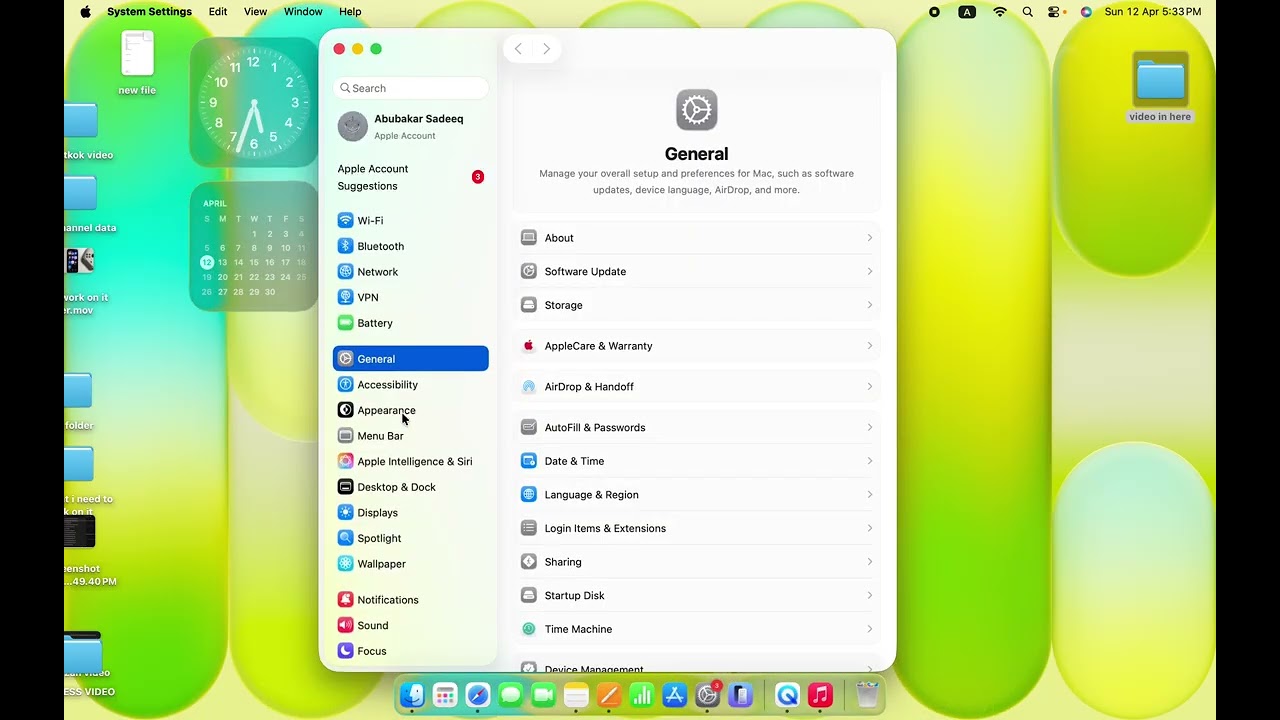
Task: Click the Wi-Fi status menu bar icon
Action: pyautogui.click(x=1000, y=12)
